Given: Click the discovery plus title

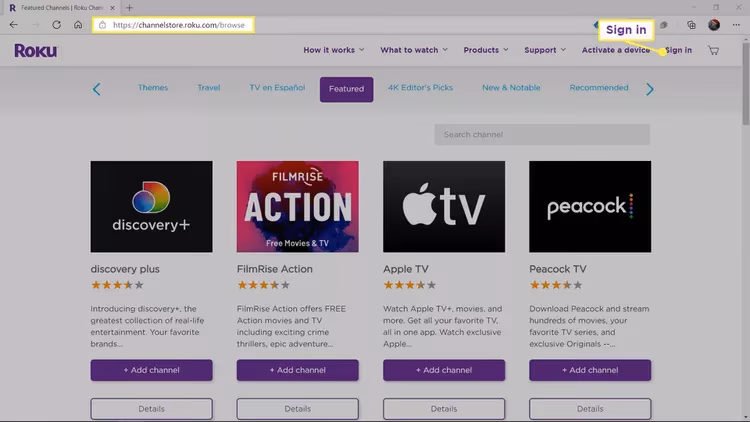Looking at the screenshot, I should (x=125, y=269).
